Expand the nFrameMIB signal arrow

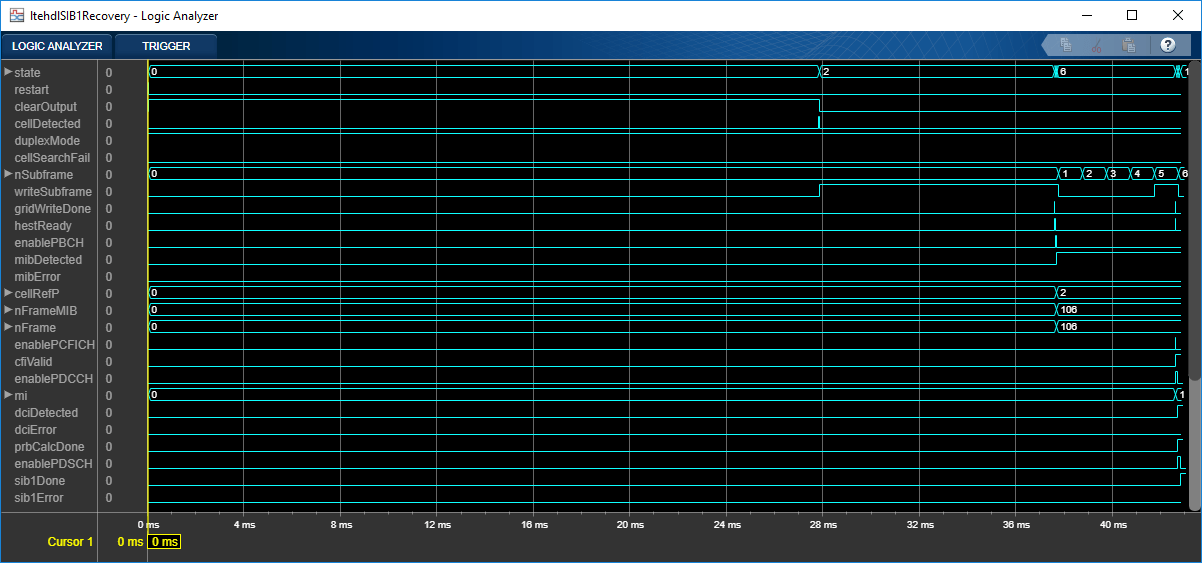[x=8, y=310]
